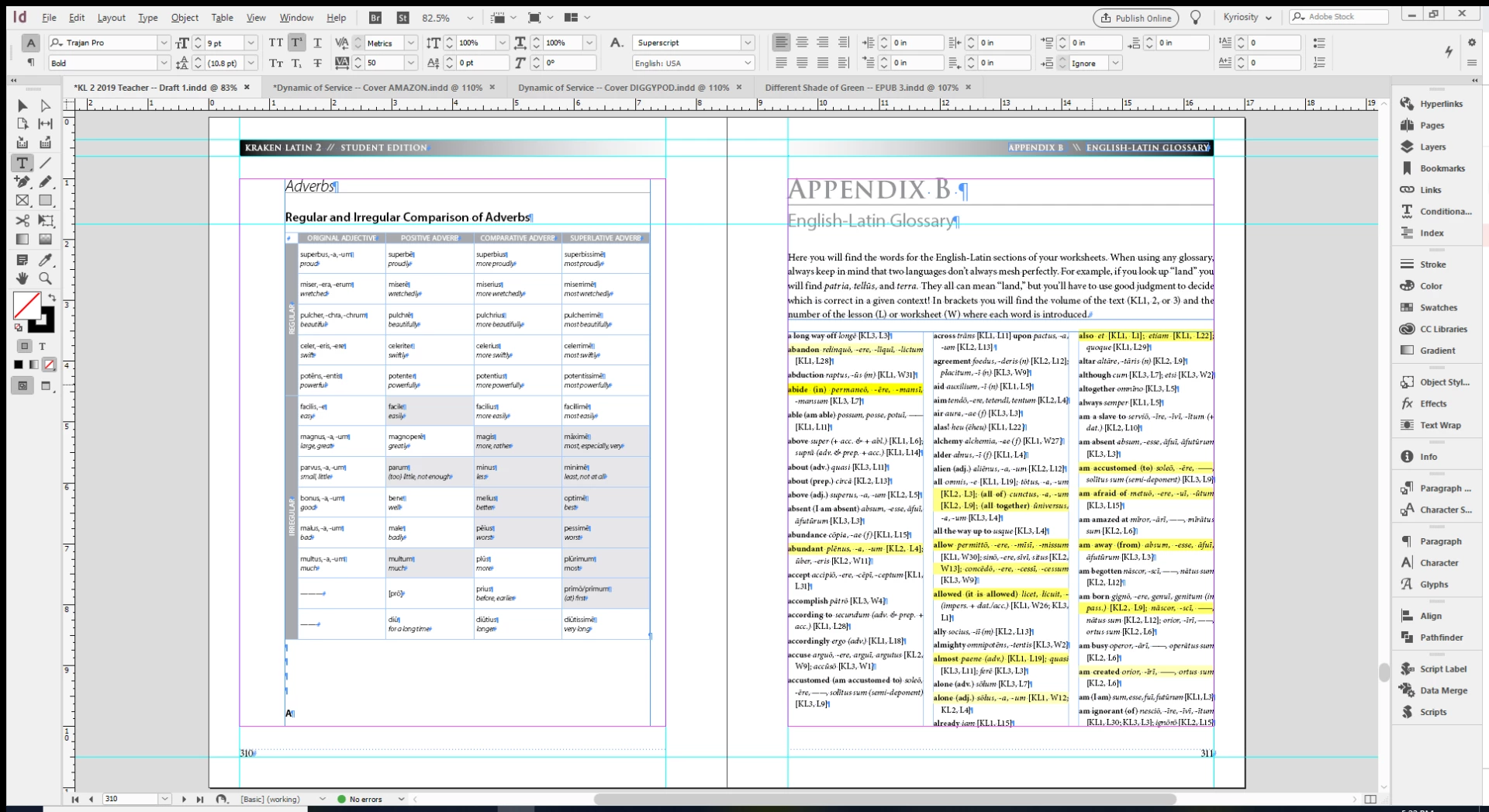
Task: Click the Adobe Stock search field
Action: click(1339, 16)
